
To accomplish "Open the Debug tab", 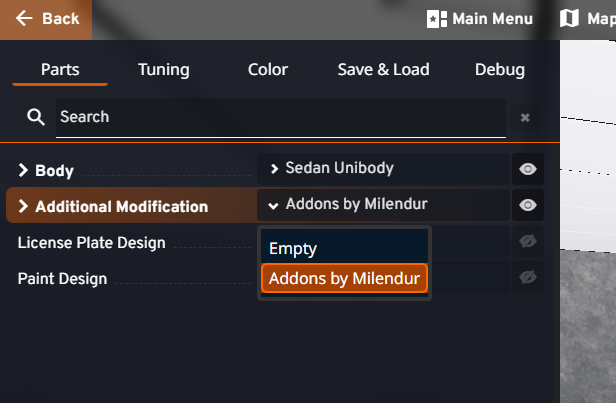I will (x=499, y=70).
